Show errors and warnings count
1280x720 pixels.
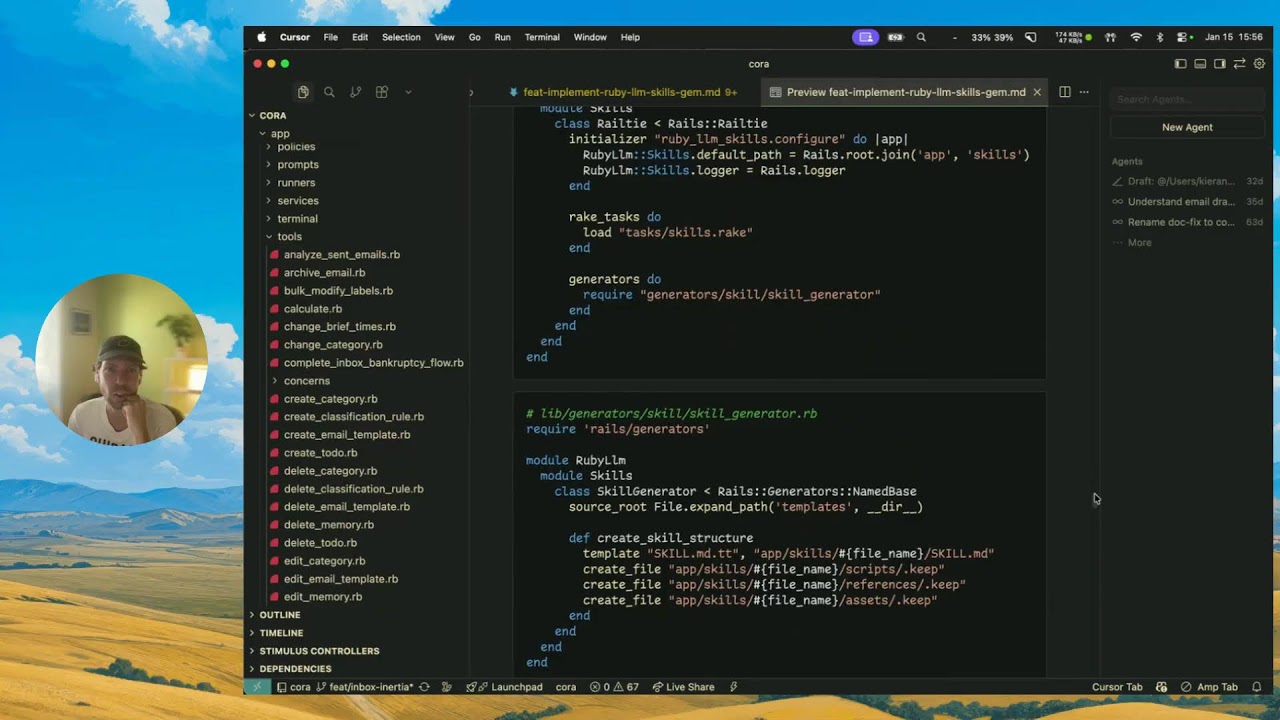(614, 687)
